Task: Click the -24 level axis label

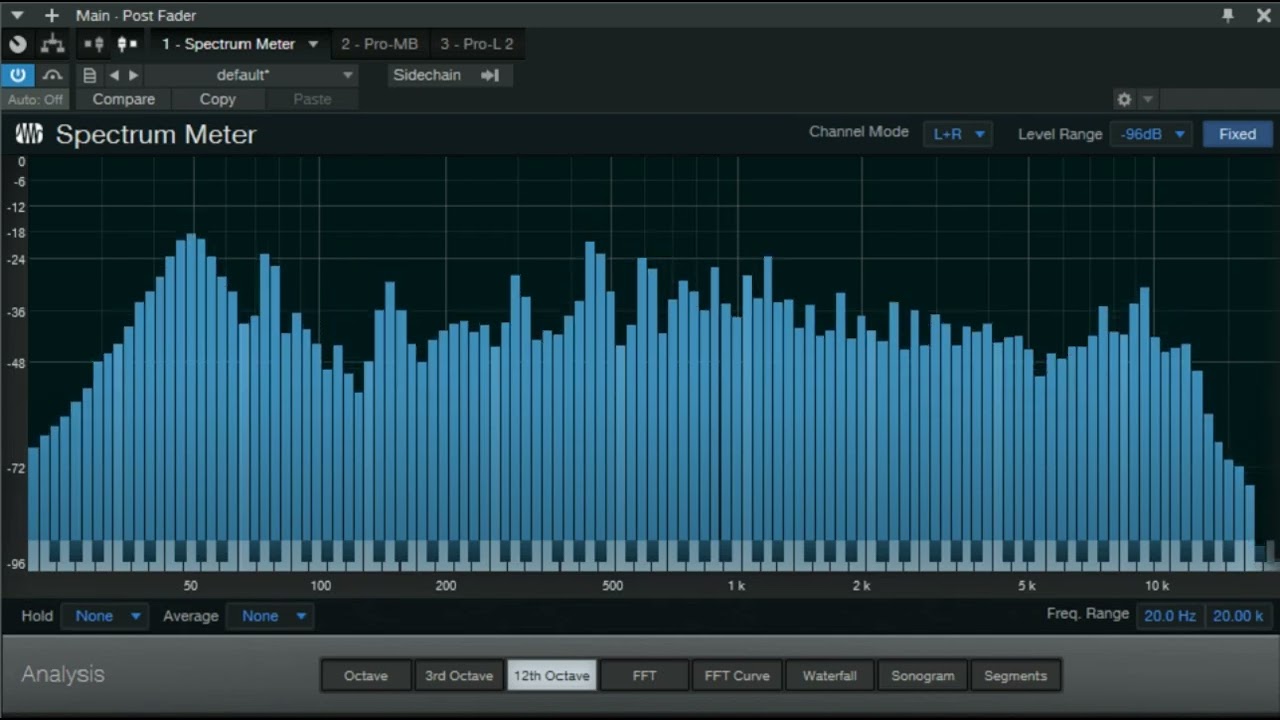Action: 15,259
